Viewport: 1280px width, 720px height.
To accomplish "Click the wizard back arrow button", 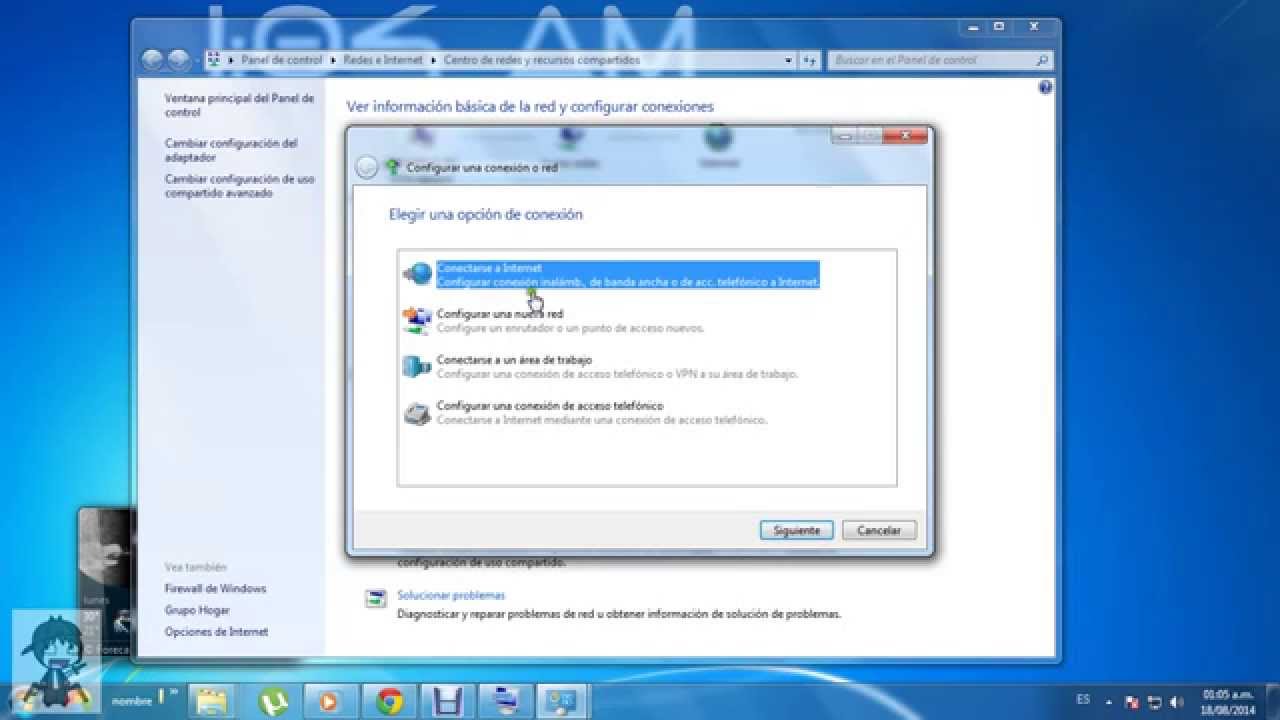I will (367, 168).
